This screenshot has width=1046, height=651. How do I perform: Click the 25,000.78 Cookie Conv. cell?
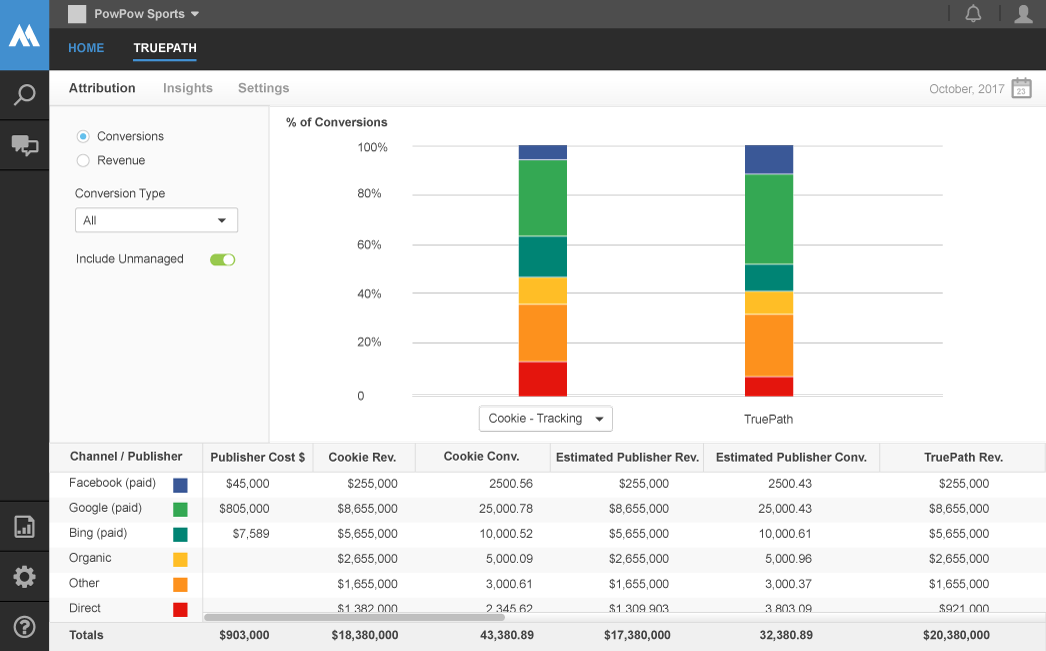point(506,509)
